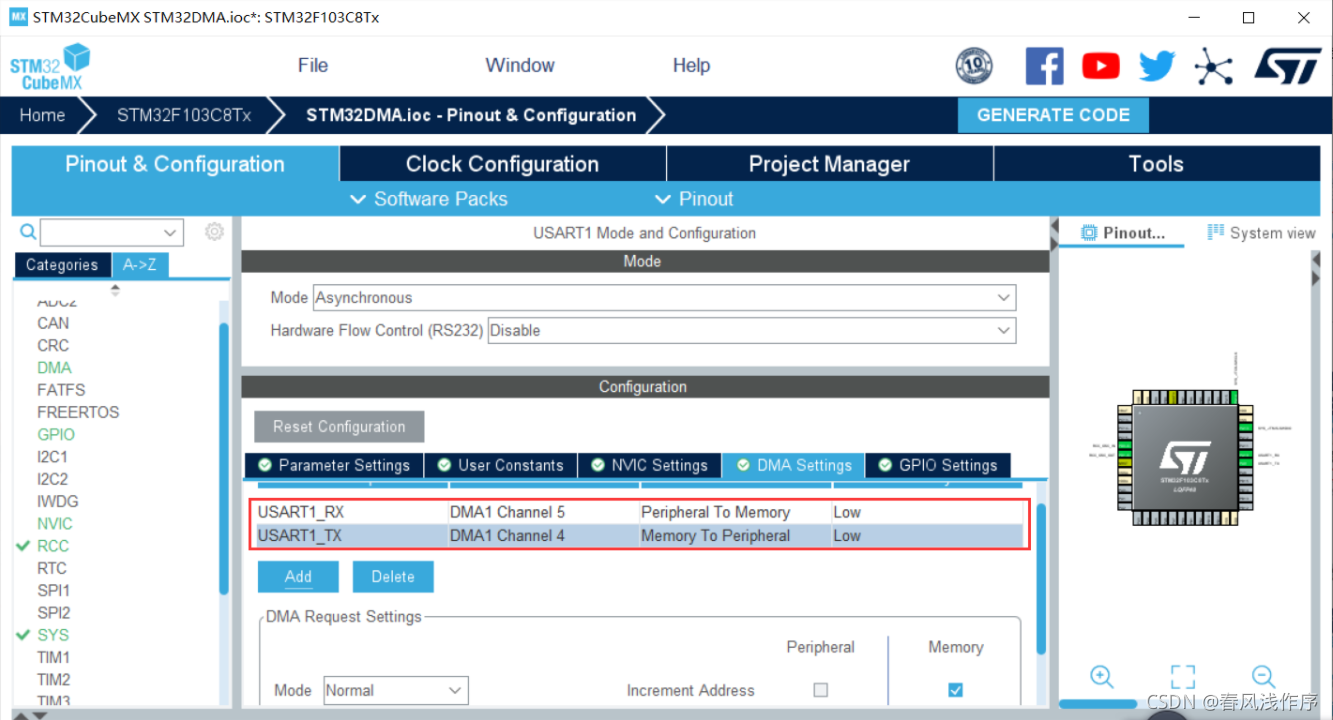This screenshot has height=720, width=1333.
Task: Open the Help menu
Action: (691, 65)
